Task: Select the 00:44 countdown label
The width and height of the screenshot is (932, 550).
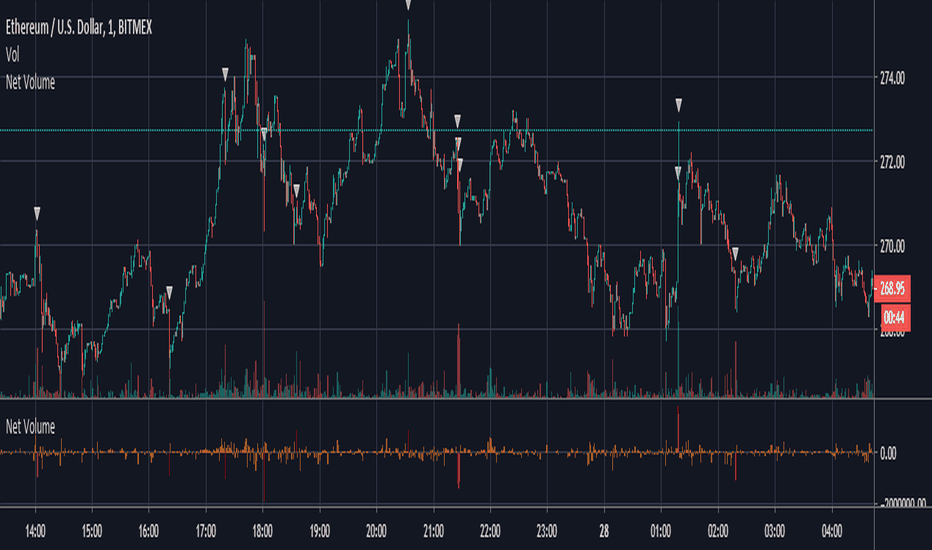Action: point(893,317)
